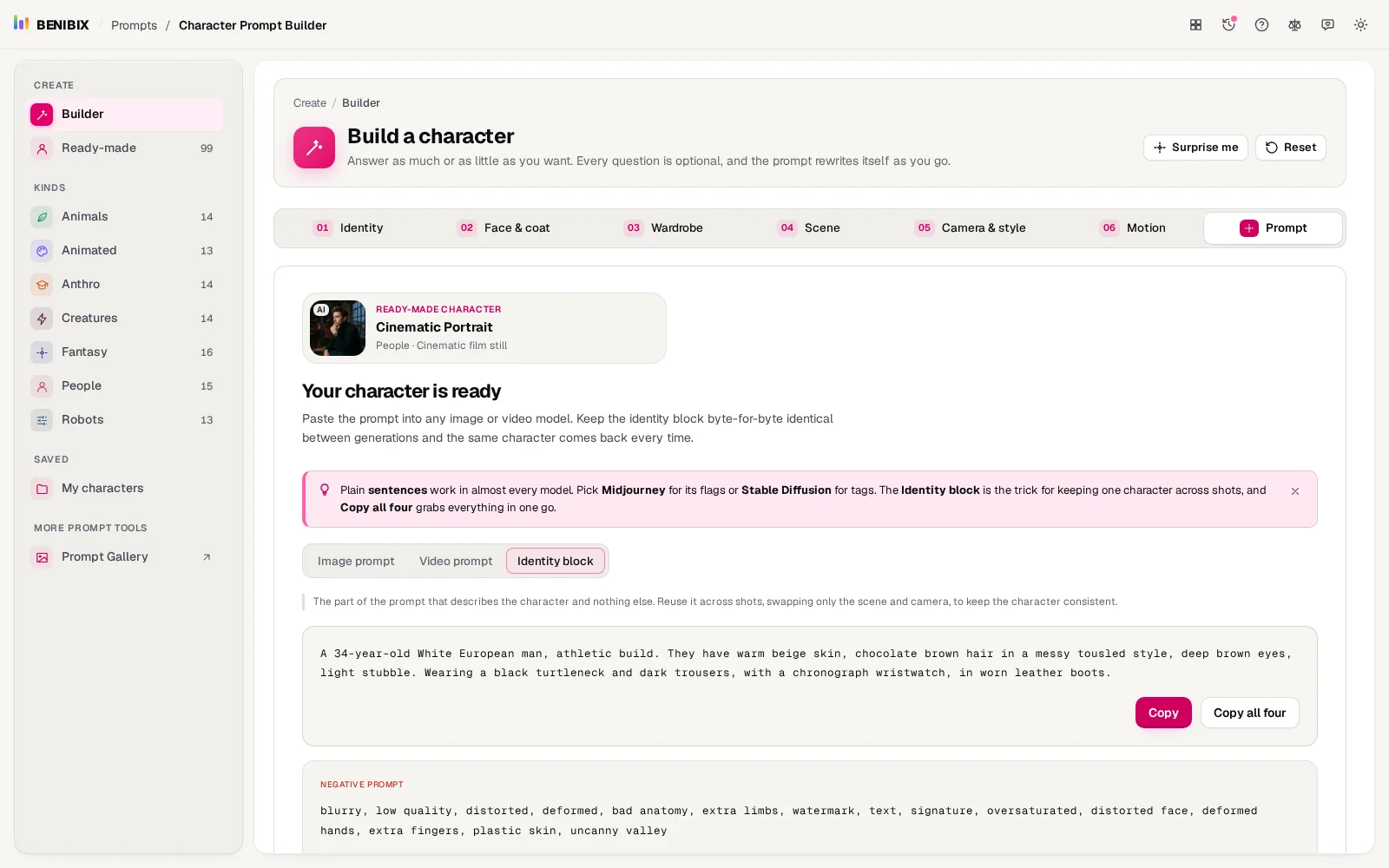
Task: Go to step 02 Face & coat
Action: pos(504,228)
